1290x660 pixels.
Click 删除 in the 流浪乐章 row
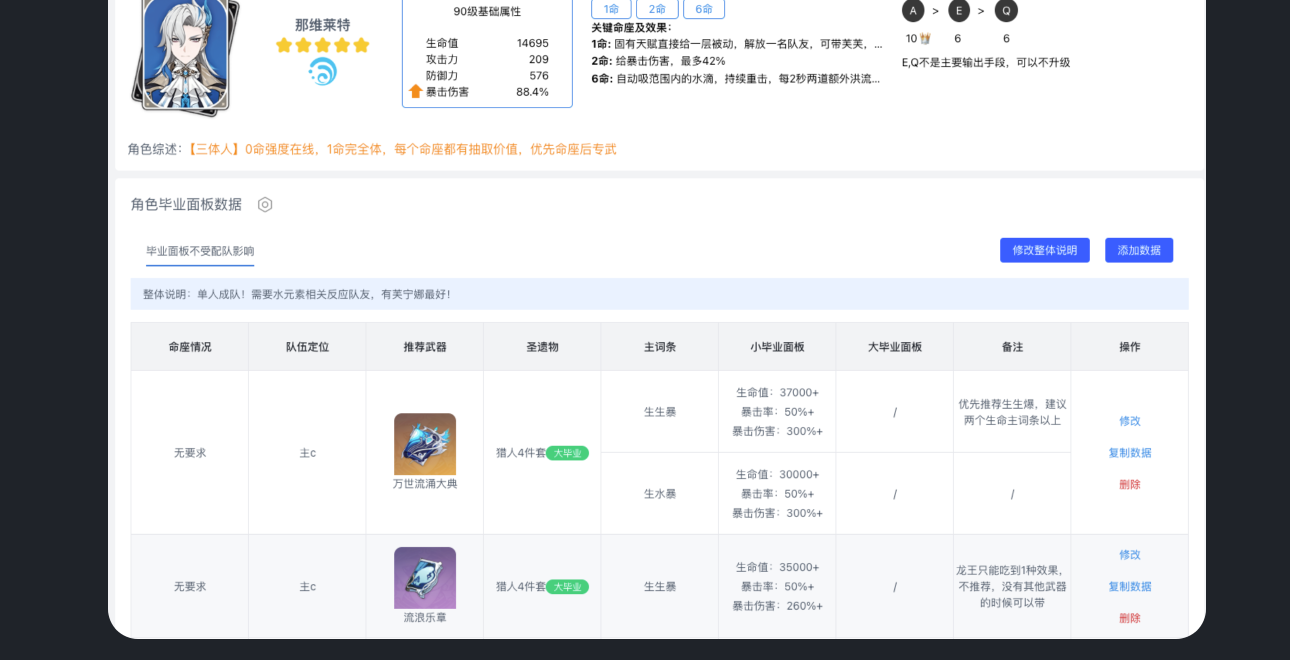click(1129, 618)
